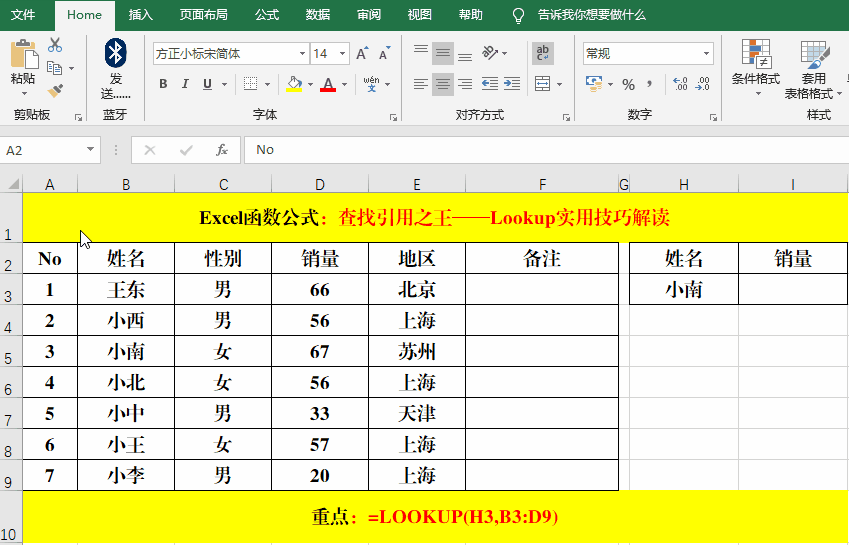849x545 pixels.
Task: Open the font name dropdown
Action: (x=302, y=54)
